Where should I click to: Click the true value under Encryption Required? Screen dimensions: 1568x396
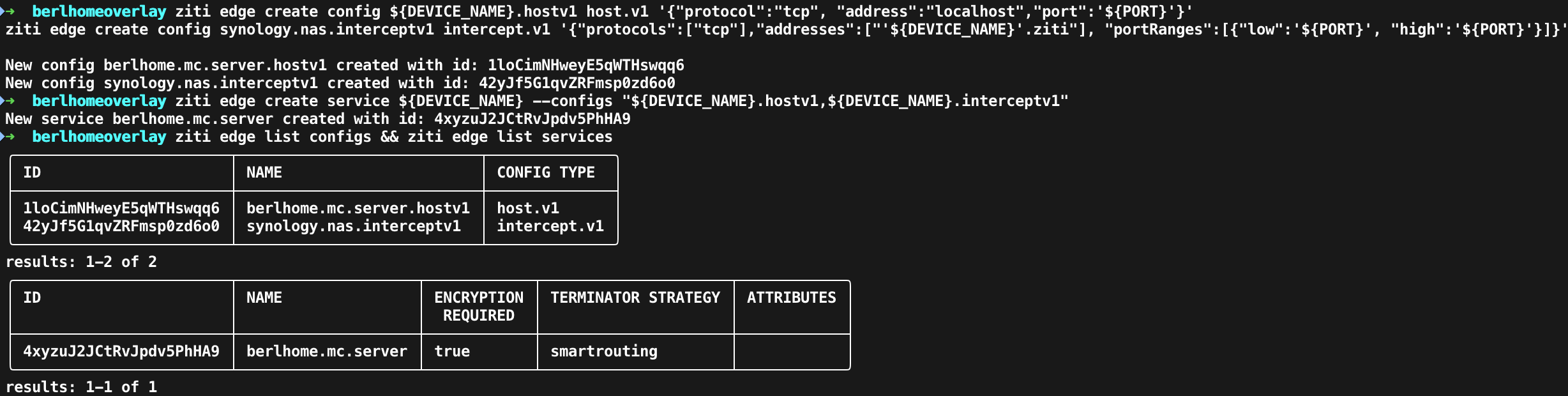pos(452,351)
